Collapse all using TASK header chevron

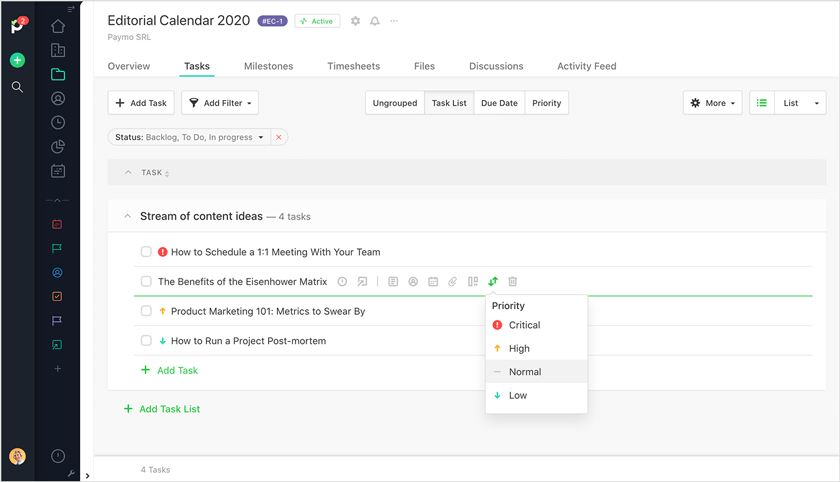tap(128, 172)
